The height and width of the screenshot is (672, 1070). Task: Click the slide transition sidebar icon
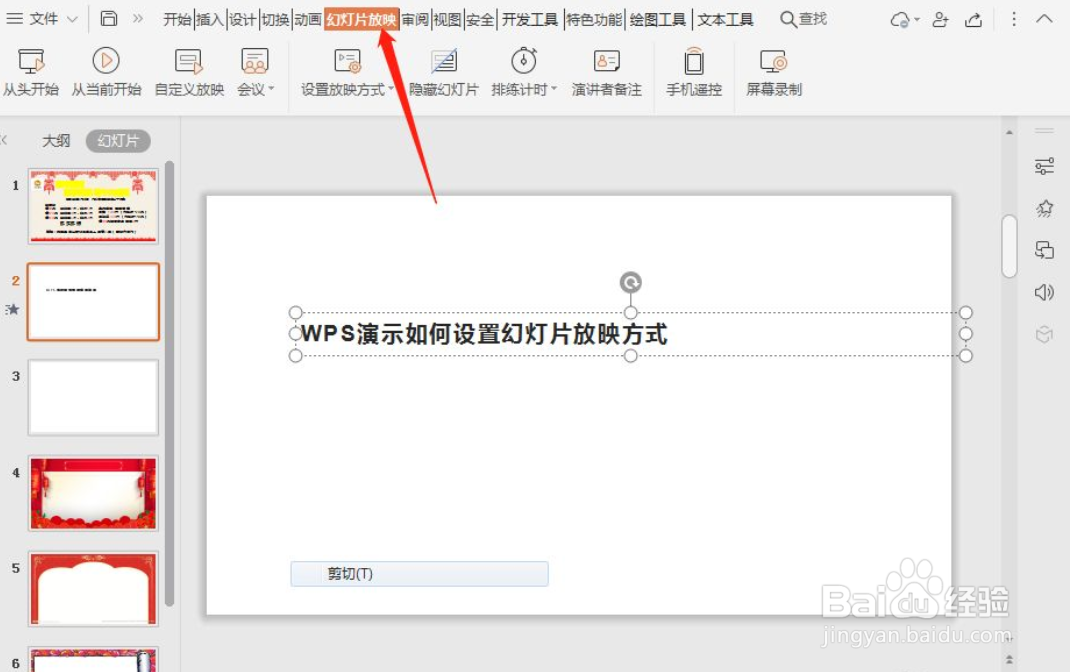point(1044,250)
